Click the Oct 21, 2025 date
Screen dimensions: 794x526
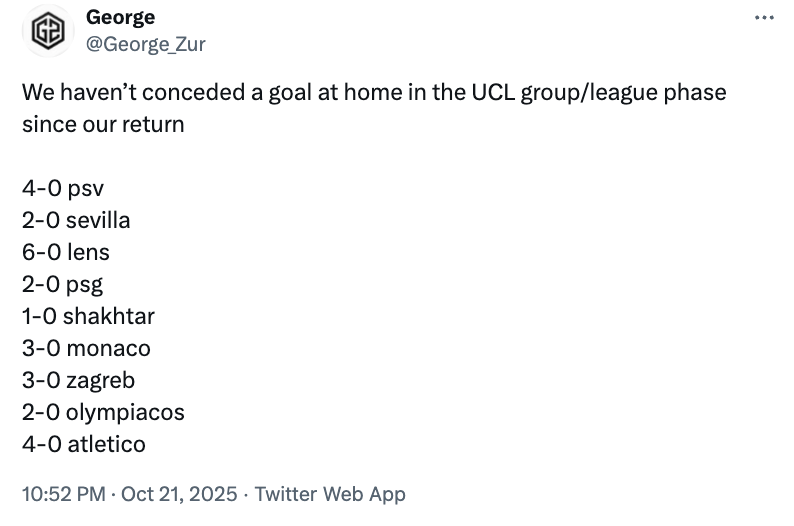(180, 494)
